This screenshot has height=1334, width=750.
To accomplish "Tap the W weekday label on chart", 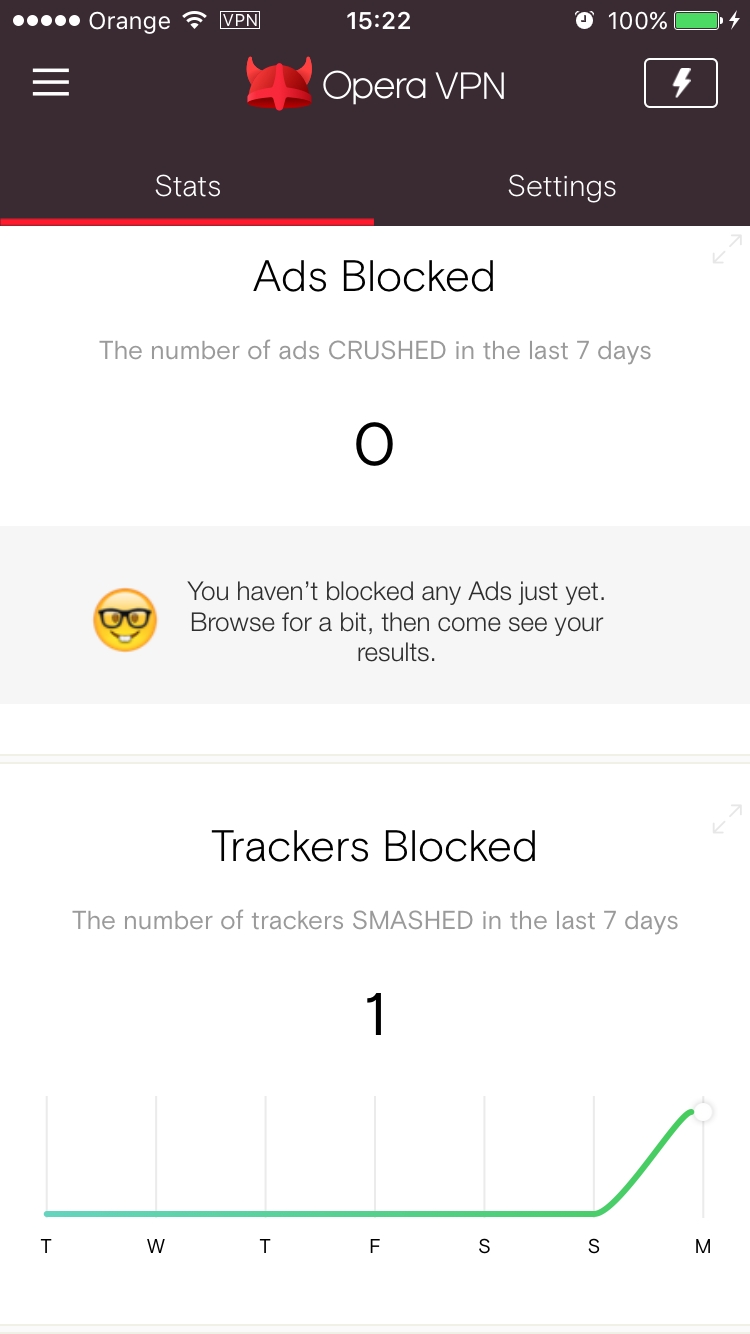I will (x=156, y=1247).
